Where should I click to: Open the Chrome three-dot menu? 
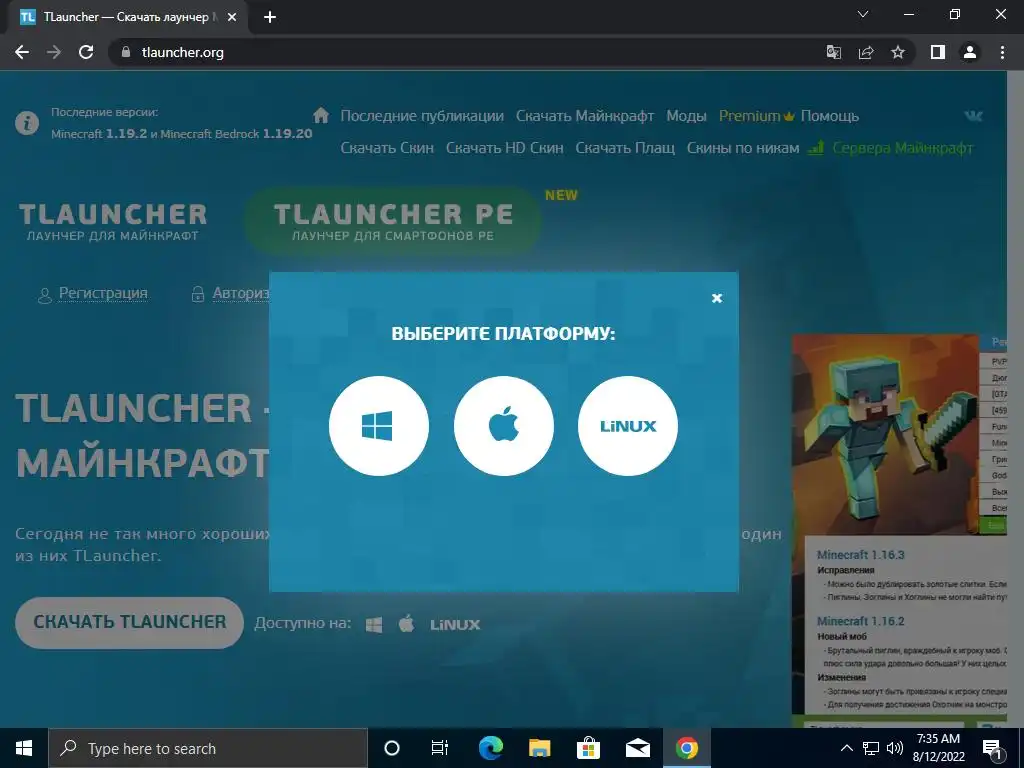(x=1002, y=52)
